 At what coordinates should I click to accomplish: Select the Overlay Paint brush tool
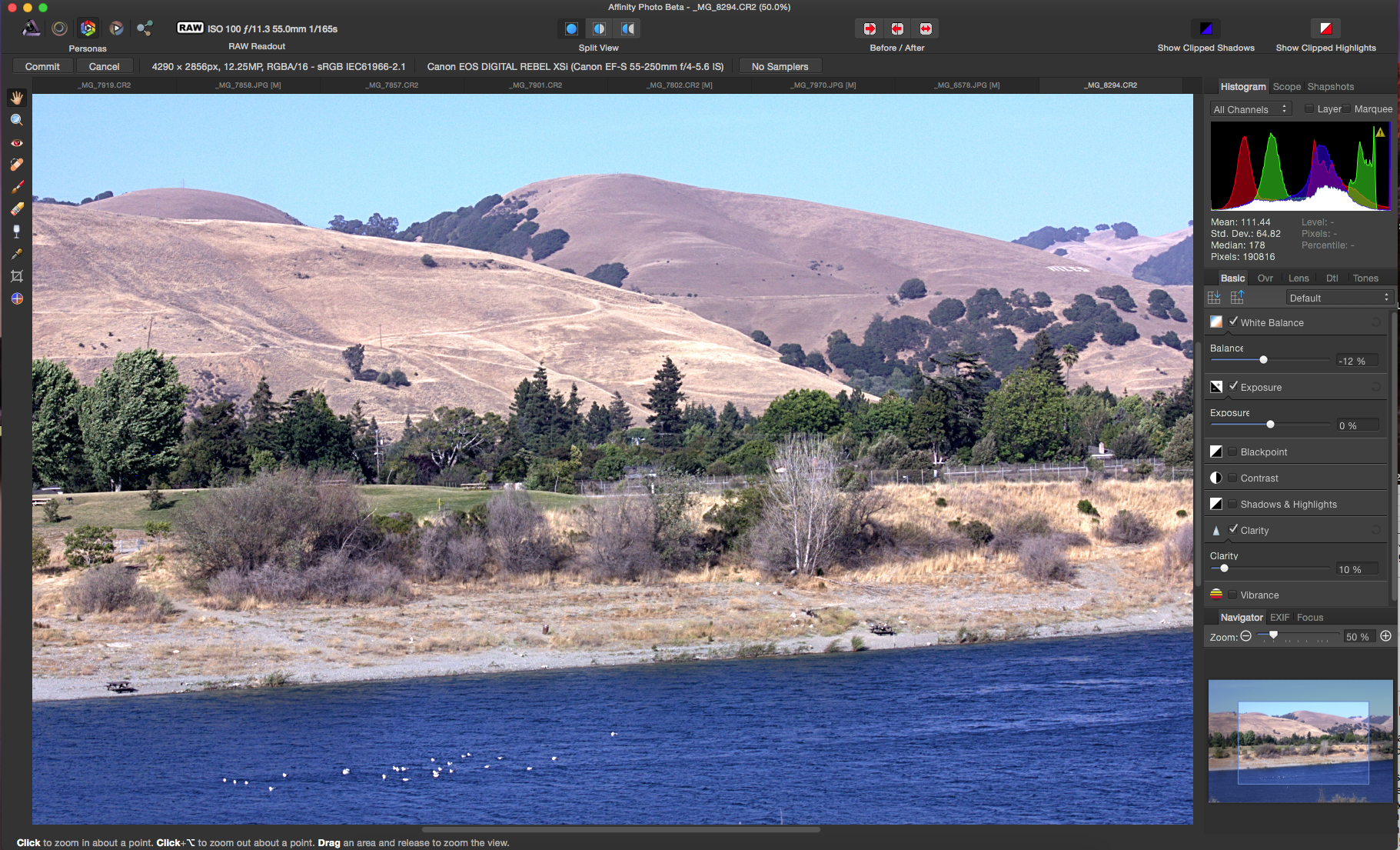[17, 187]
